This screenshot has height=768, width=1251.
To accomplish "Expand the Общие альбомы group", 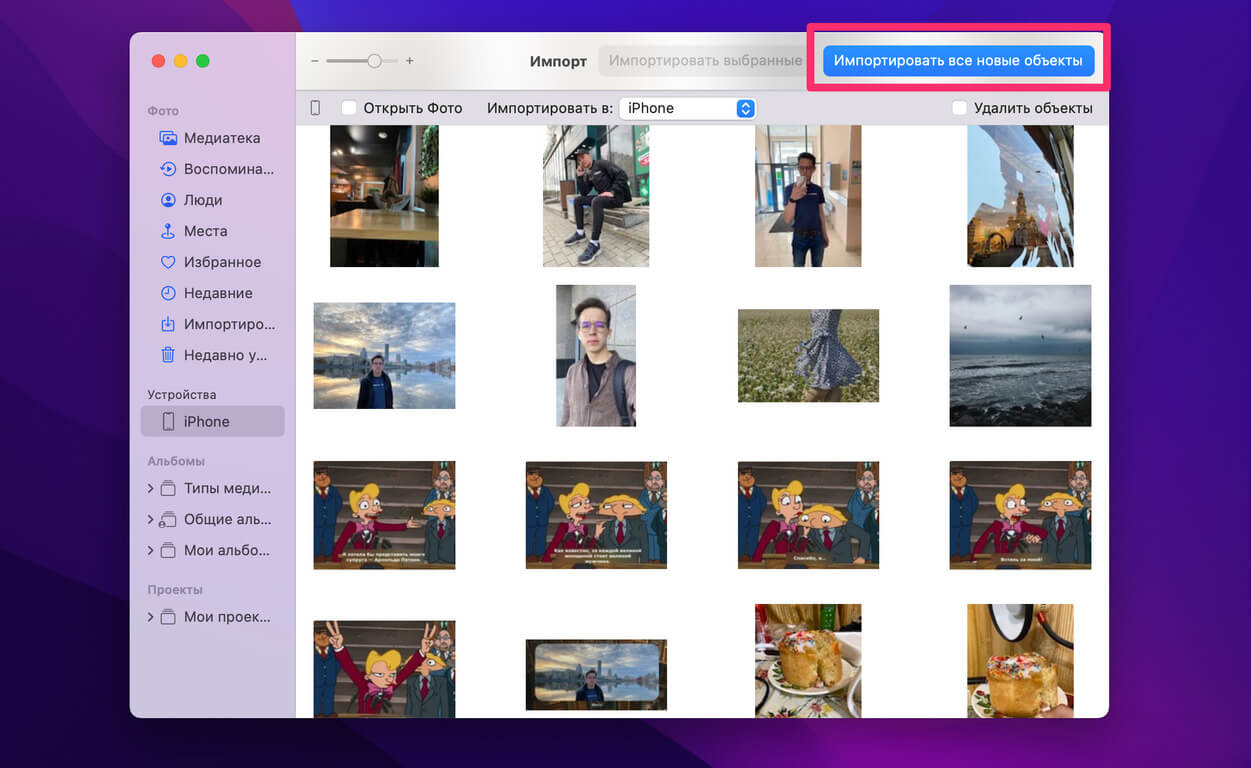I will tap(151, 520).
